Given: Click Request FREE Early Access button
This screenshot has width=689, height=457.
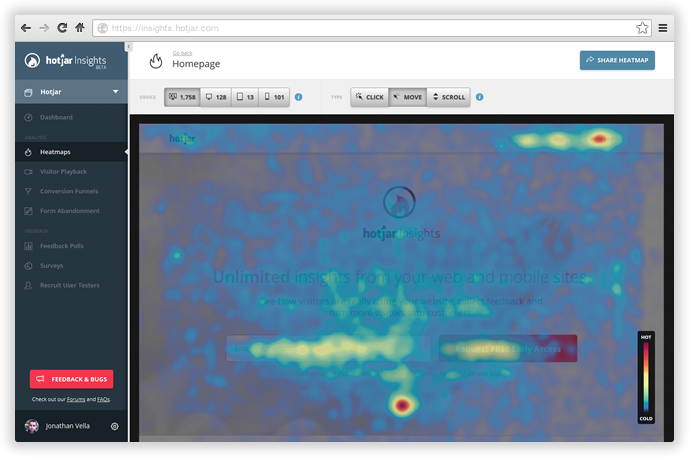Looking at the screenshot, I should pos(508,348).
